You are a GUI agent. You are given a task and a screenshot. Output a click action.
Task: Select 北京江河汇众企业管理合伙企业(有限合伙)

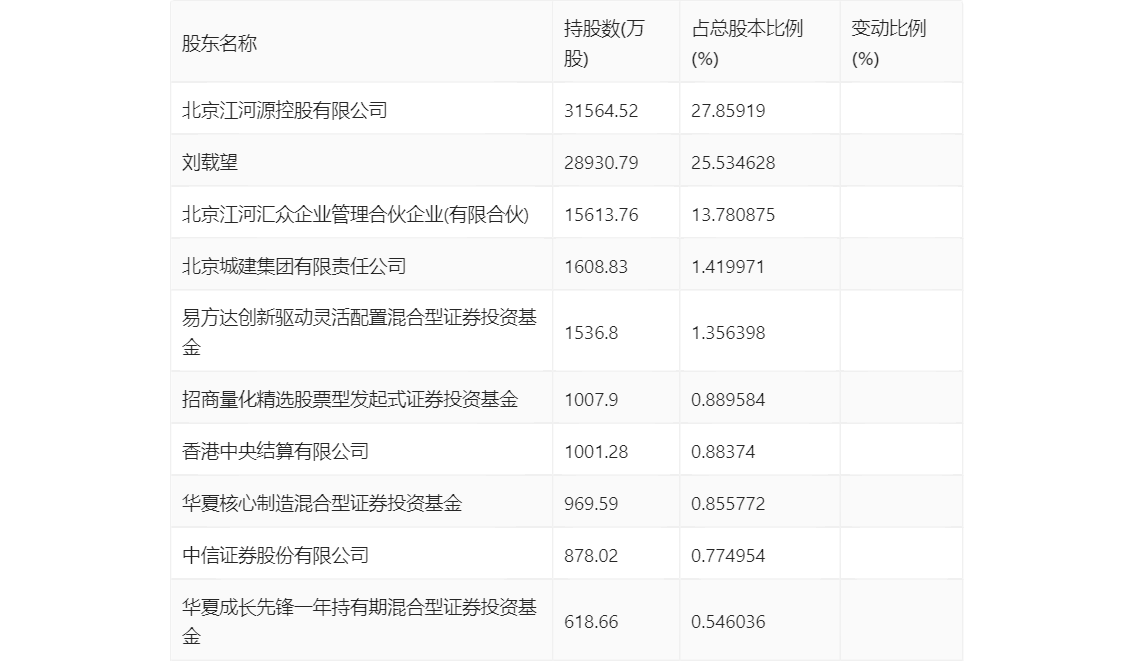pyautogui.click(x=355, y=215)
